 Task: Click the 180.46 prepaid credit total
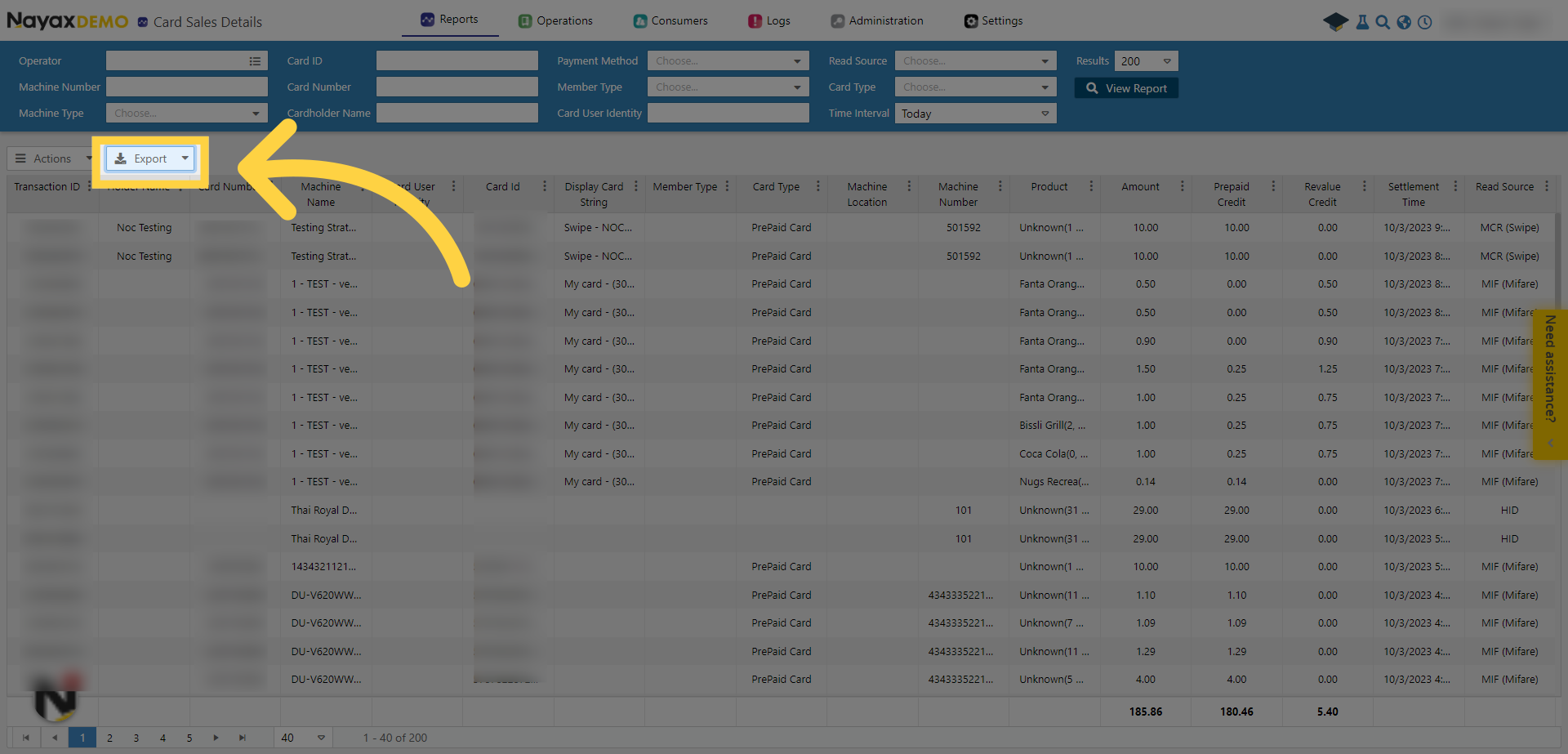pyautogui.click(x=1236, y=712)
